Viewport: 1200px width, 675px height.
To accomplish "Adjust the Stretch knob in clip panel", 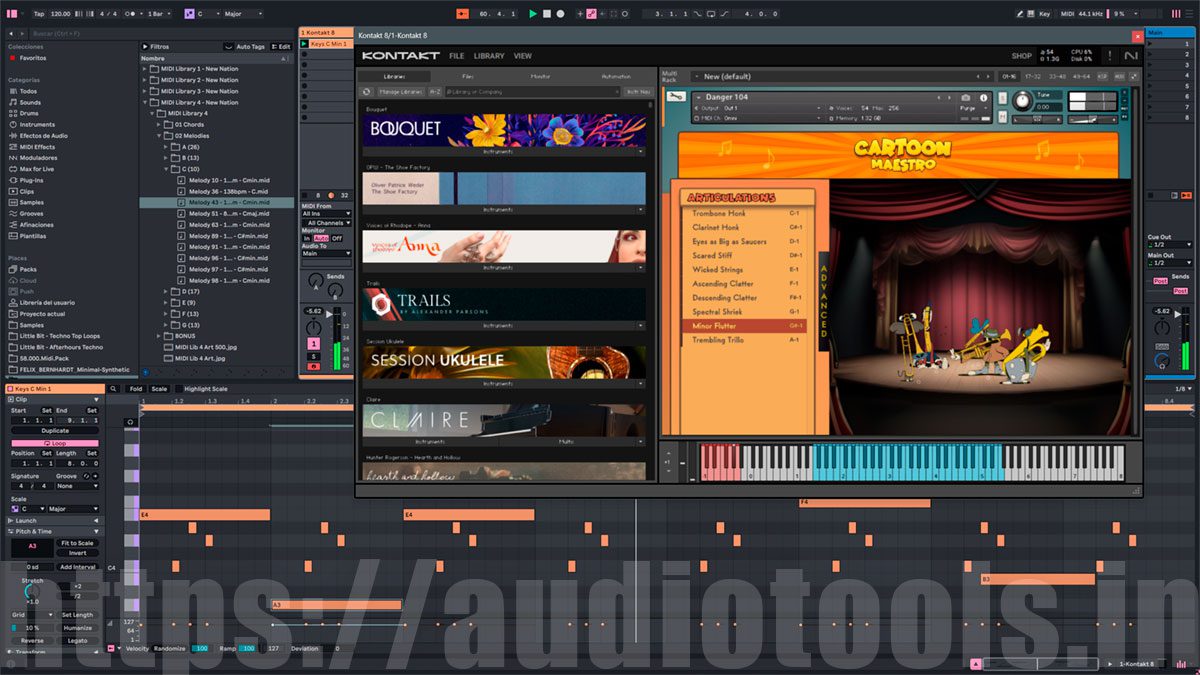I will (32, 590).
